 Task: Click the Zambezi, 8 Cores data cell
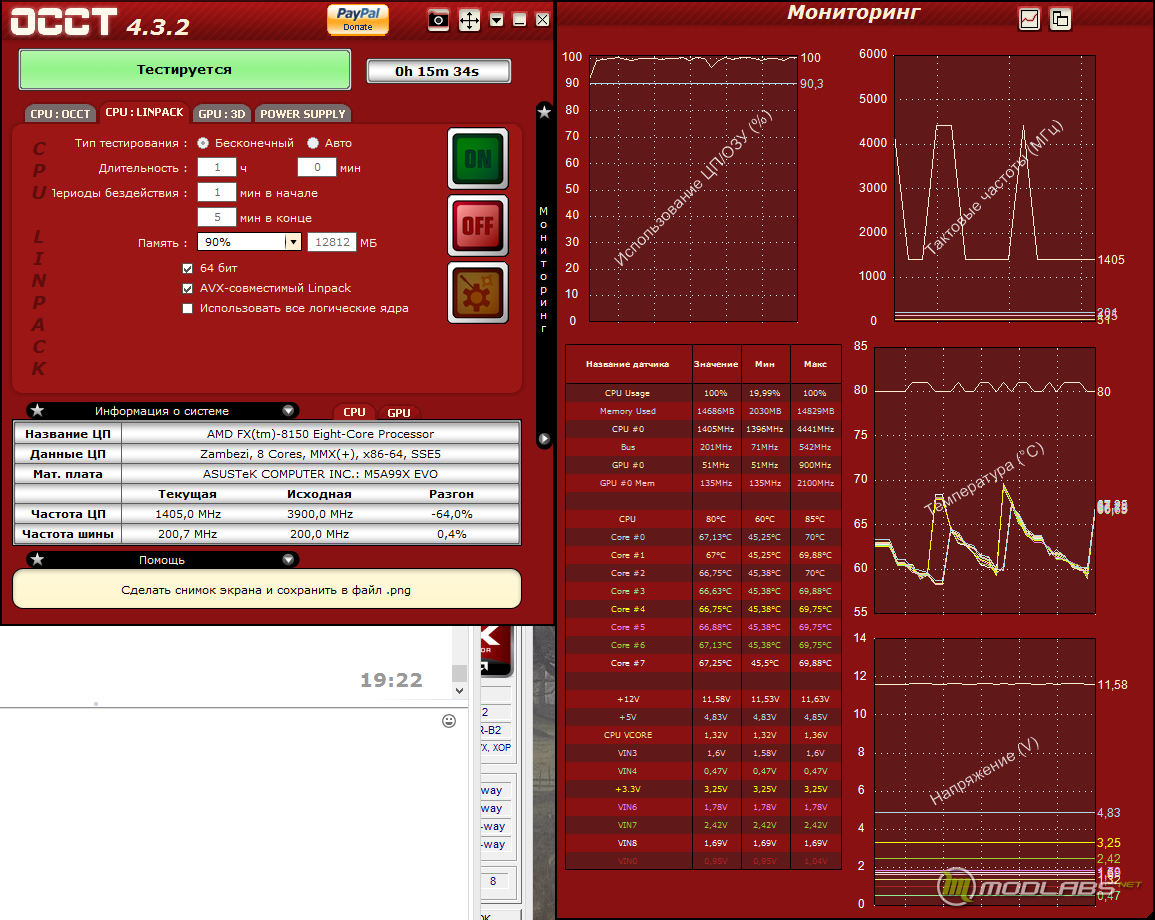pyautogui.click(x=320, y=454)
